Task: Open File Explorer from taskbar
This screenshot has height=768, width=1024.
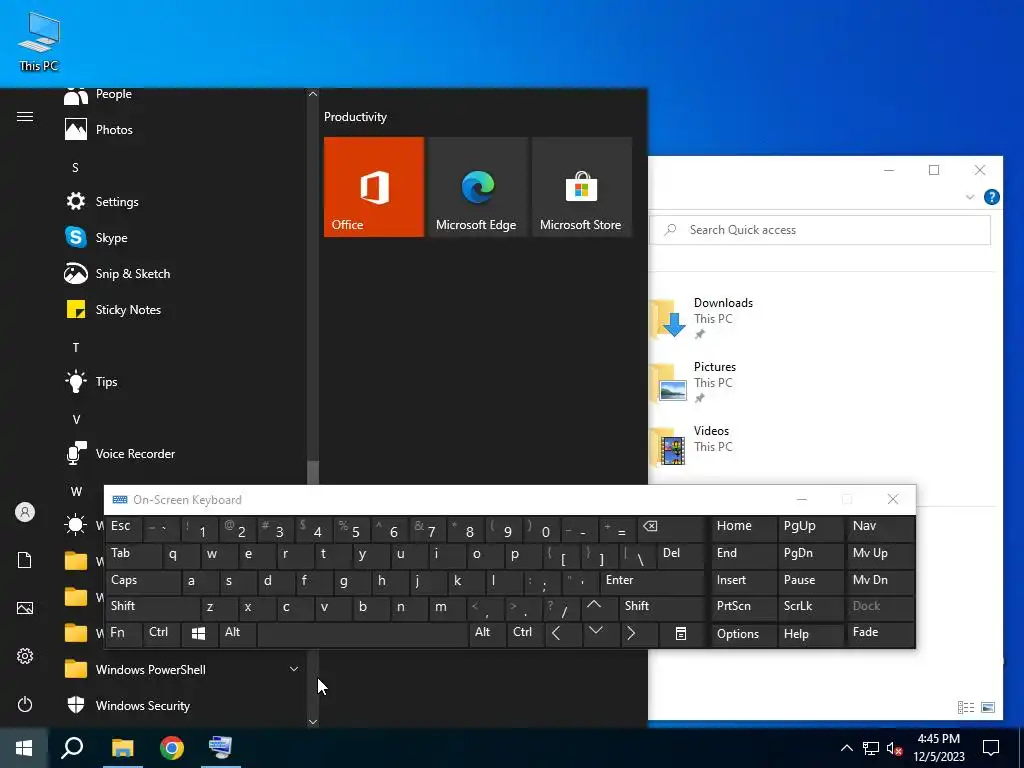Action: (122, 747)
